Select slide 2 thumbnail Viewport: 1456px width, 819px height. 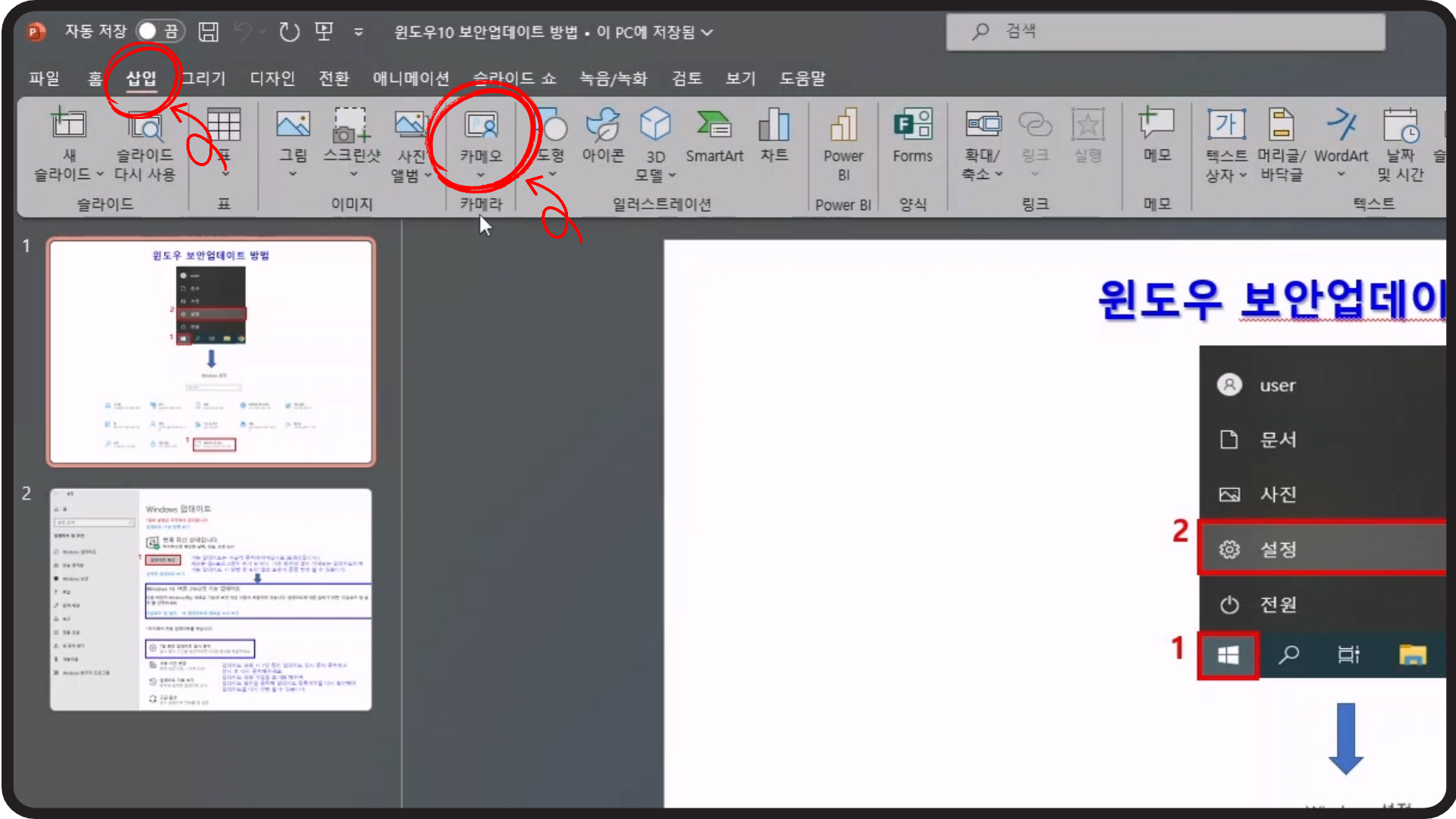tap(211, 599)
